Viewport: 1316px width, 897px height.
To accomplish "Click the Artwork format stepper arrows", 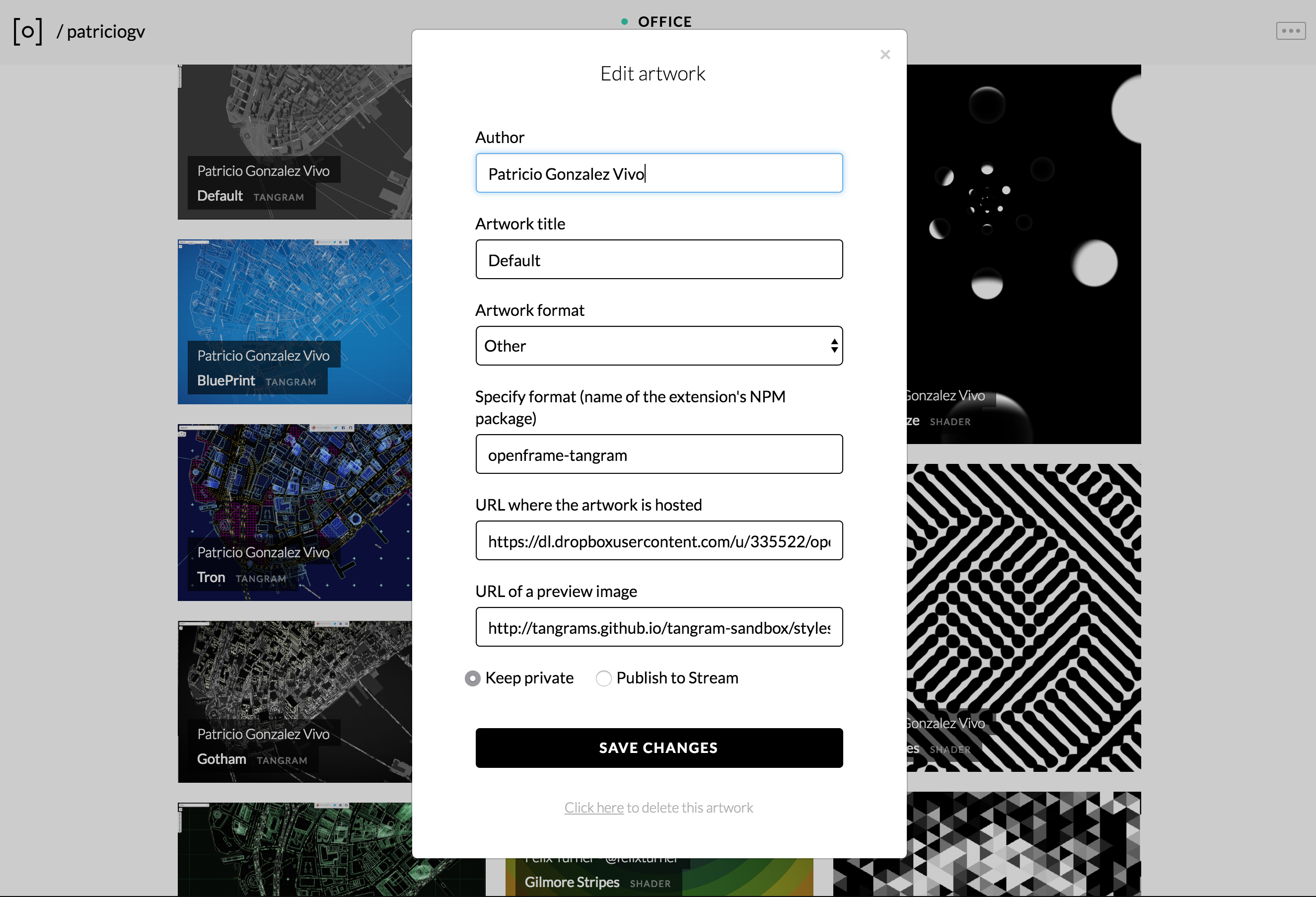I will tap(834, 345).
